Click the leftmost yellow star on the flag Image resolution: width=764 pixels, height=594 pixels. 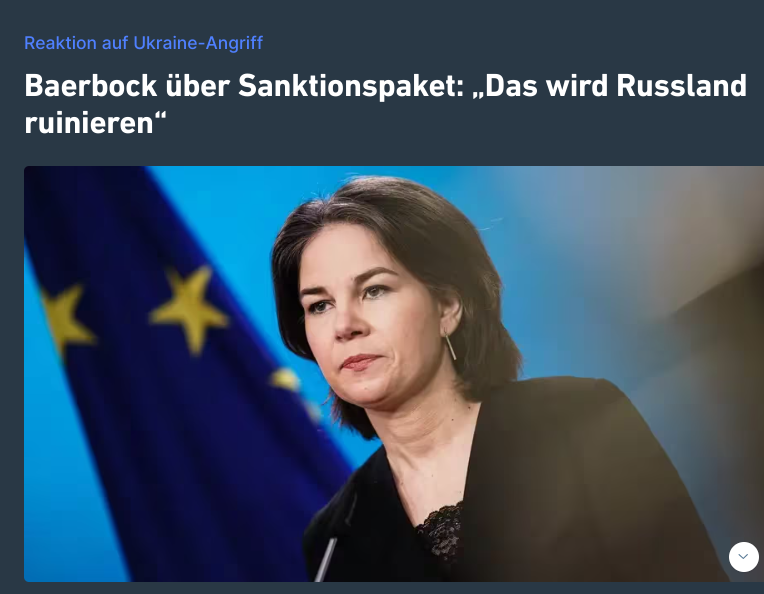pos(65,319)
